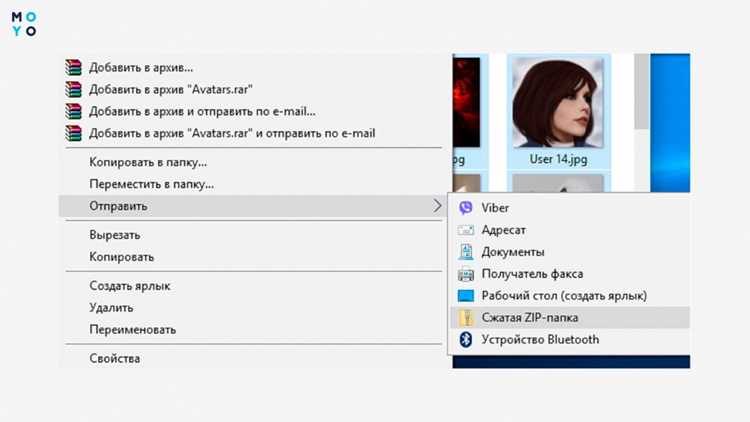750x422 pixels.
Task: Send to Устройство Bluetooth
Action: click(x=570, y=340)
